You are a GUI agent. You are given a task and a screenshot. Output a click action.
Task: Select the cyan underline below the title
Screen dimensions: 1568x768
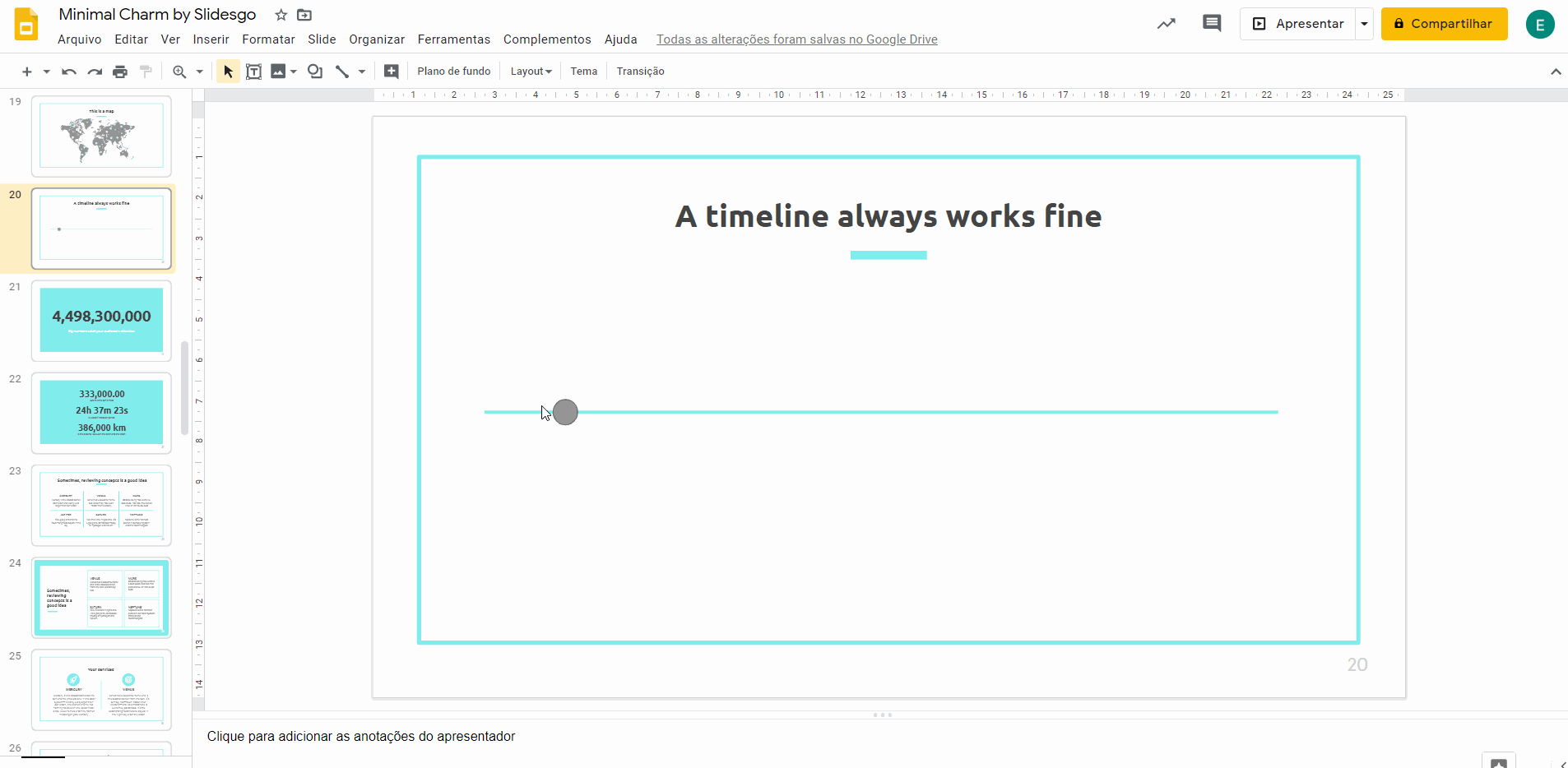point(888,255)
